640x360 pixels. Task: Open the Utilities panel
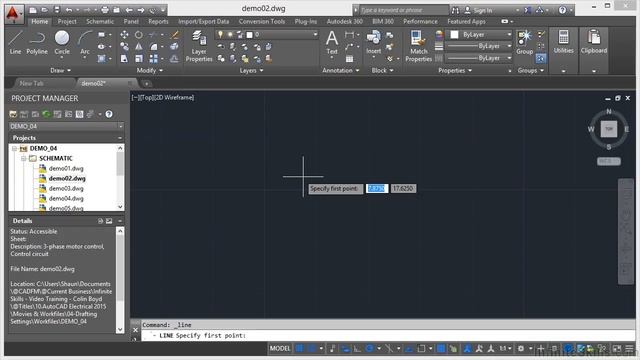click(564, 42)
